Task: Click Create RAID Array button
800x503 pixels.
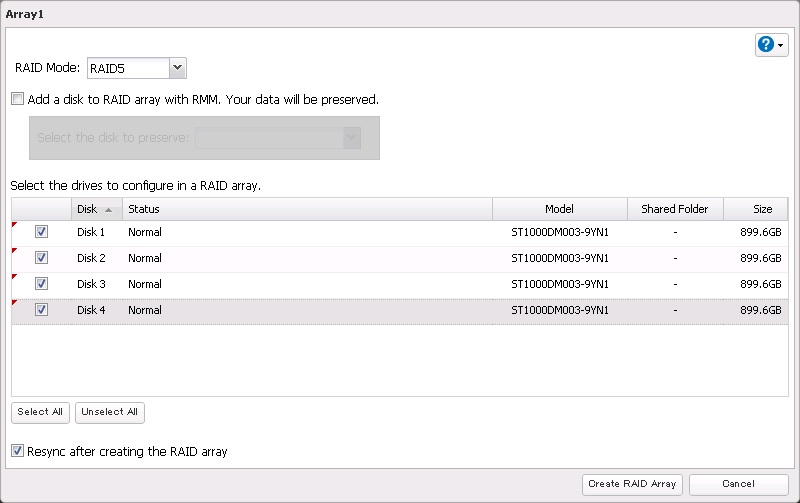Action: pyautogui.click(x=632, y=484)
